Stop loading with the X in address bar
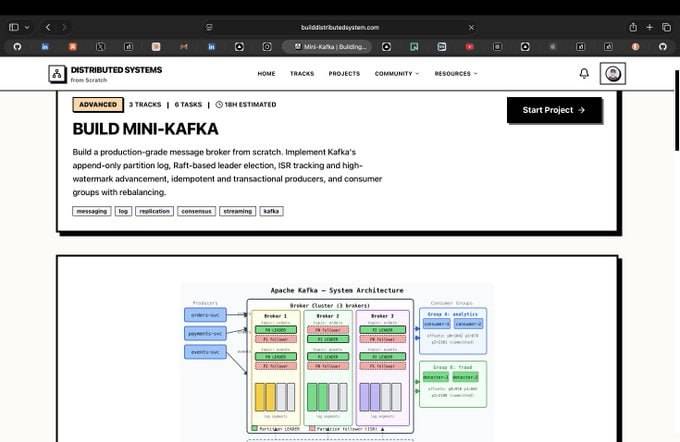This screenshot has height=442, width=680. (471, 27)
